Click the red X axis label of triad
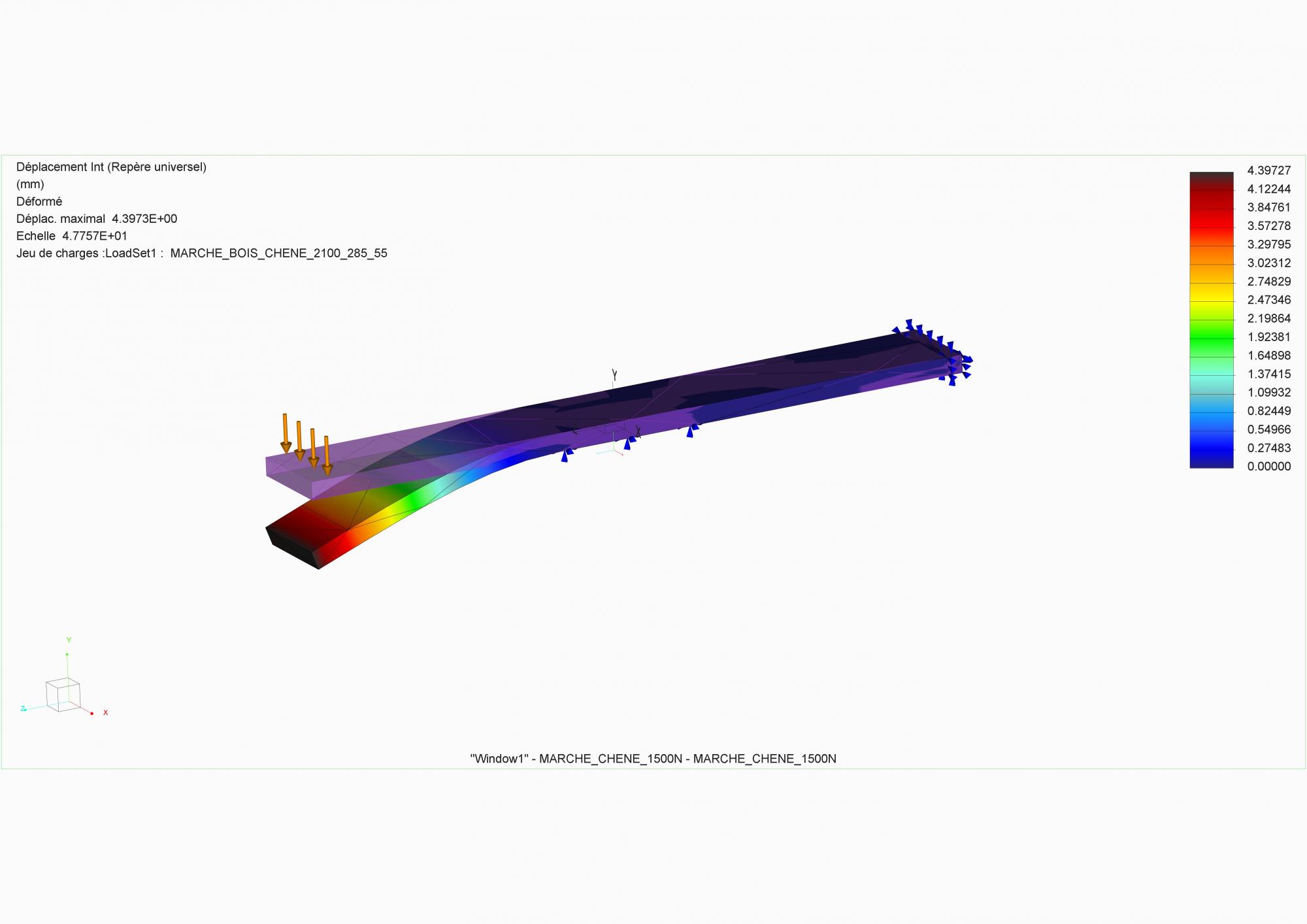This screenshot has width=1307, height=924. pos(105,713)
